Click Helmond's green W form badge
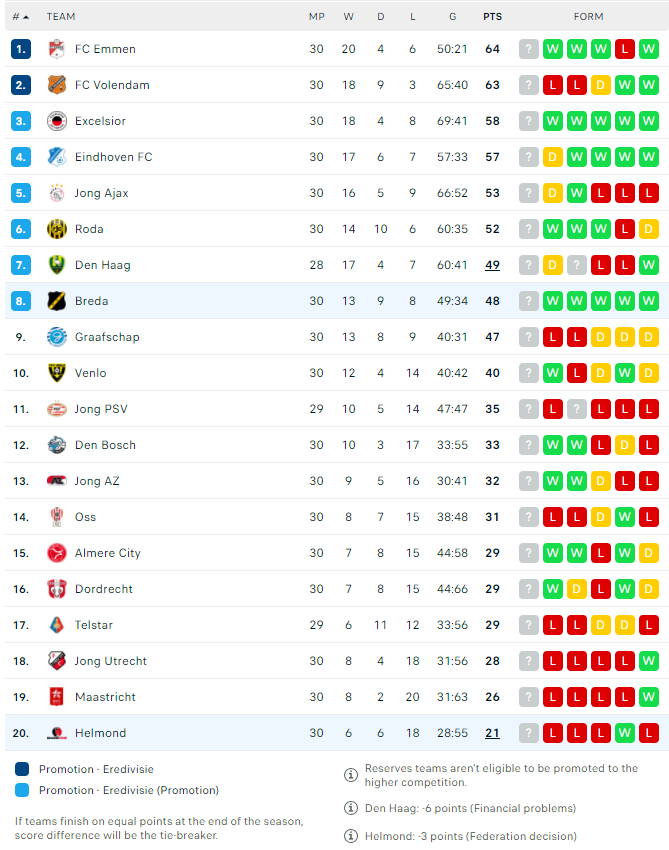This screenshot has height=850, width=669. [625, 733]
